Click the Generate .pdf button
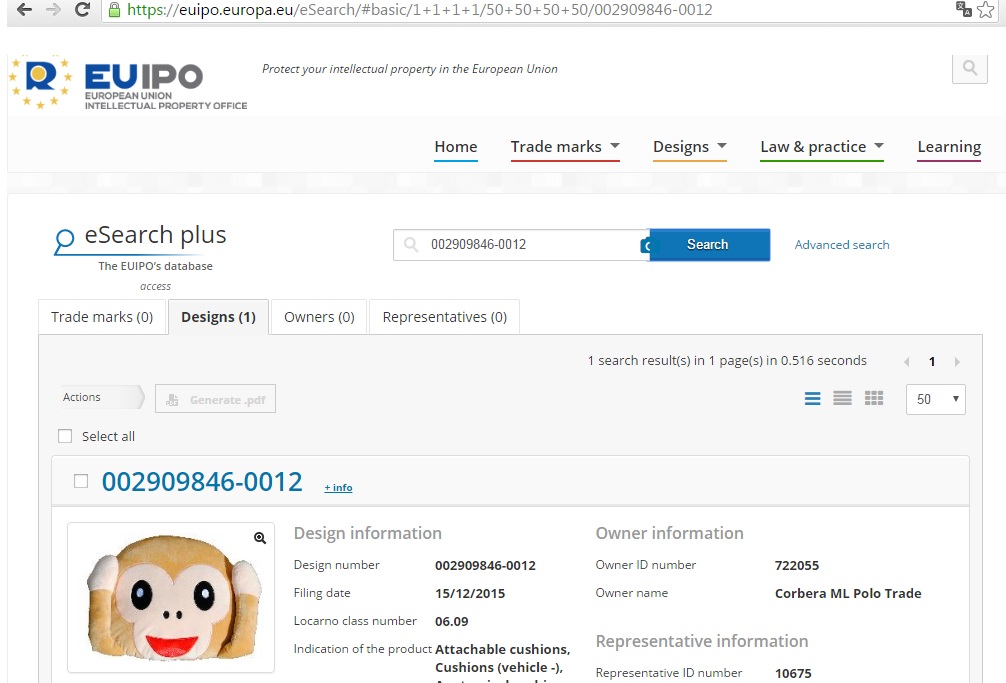The height and width of the screenshot is (683, 1006). [216, 399]
